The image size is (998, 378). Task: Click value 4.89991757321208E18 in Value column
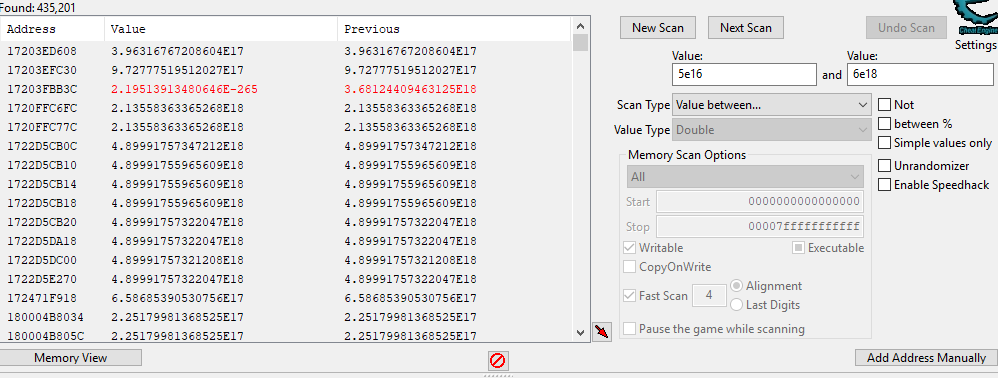pos(177,260)
